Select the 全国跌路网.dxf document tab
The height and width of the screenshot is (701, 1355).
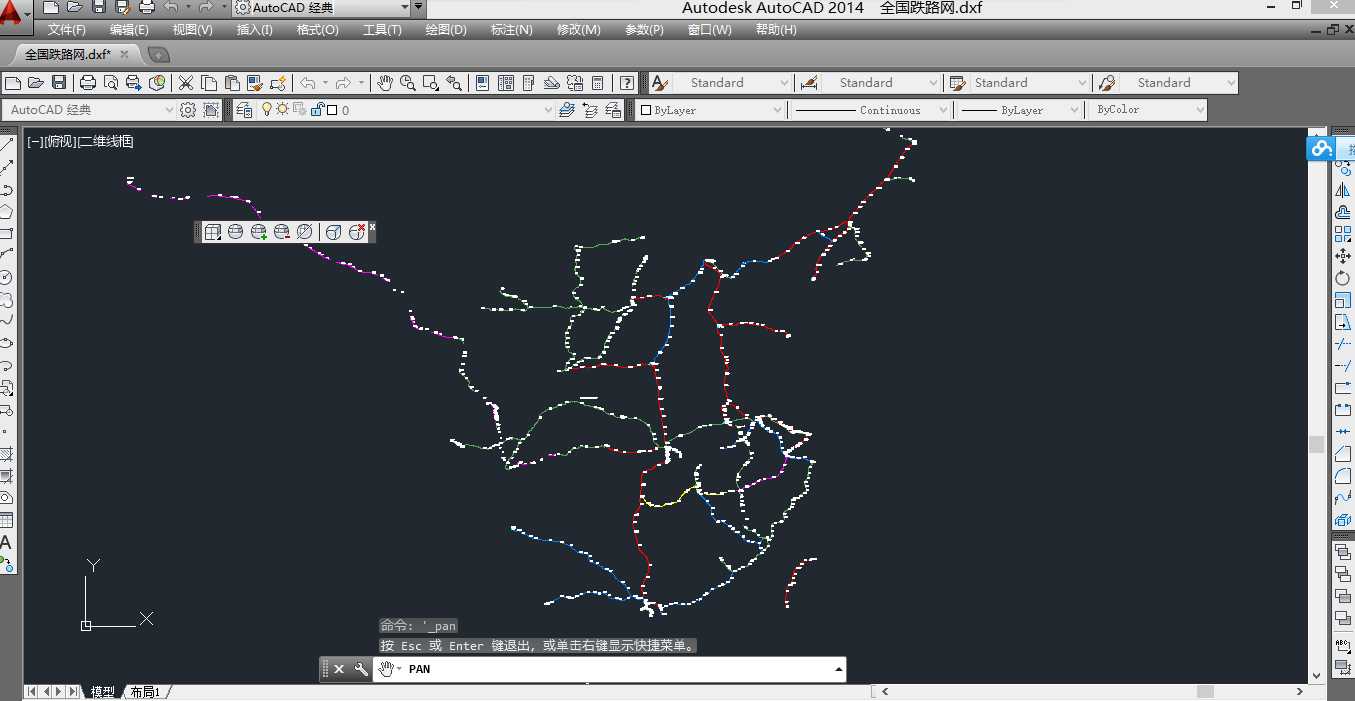click(x=68, y=54)
